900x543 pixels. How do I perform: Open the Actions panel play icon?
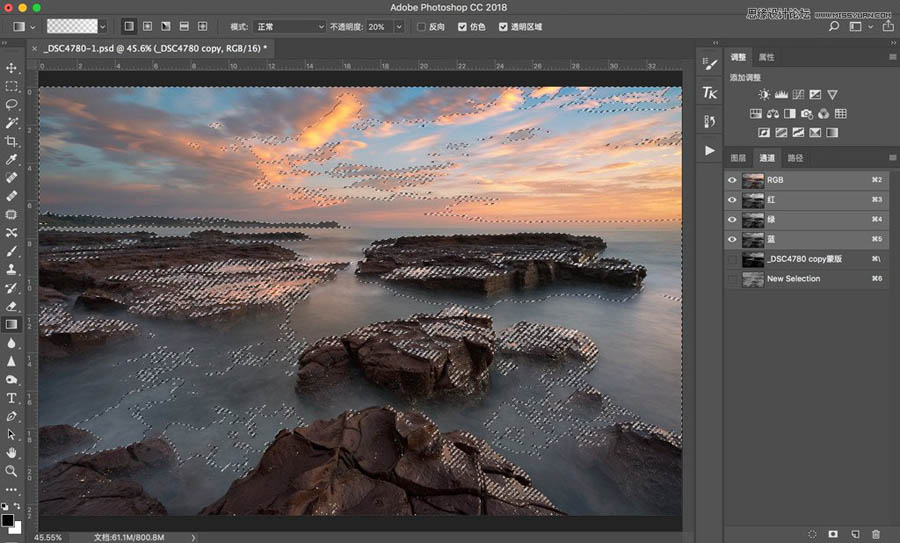click(x=710, y=150)
